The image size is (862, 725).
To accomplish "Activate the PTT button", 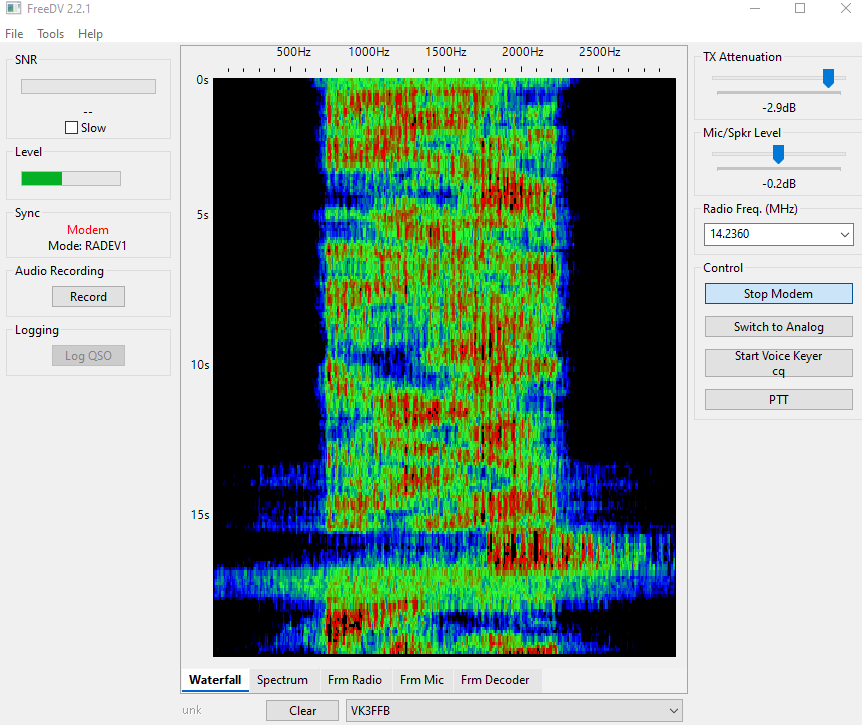I will tap(778, 400).
